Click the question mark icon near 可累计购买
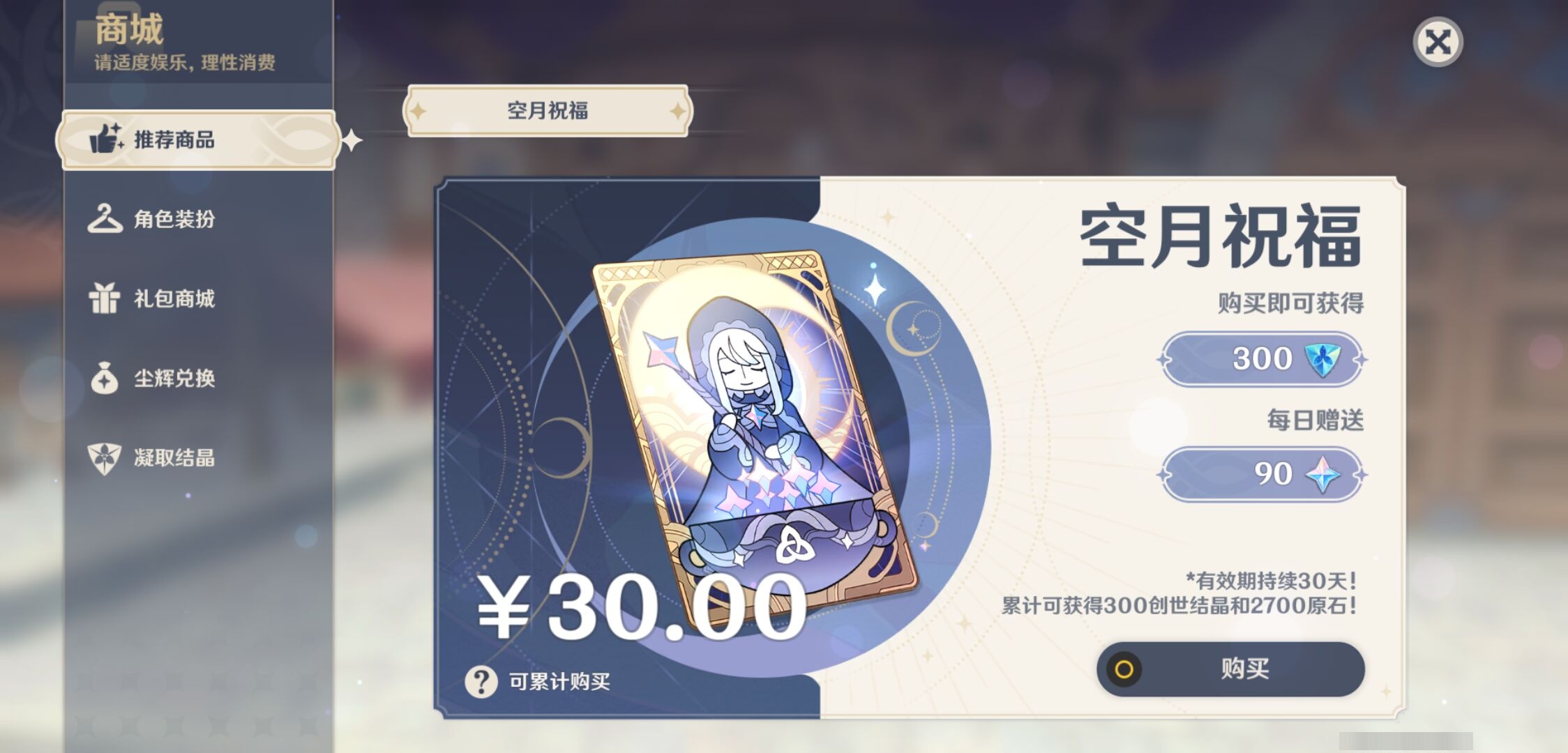Screen dimensions: 1568x753 481,681
